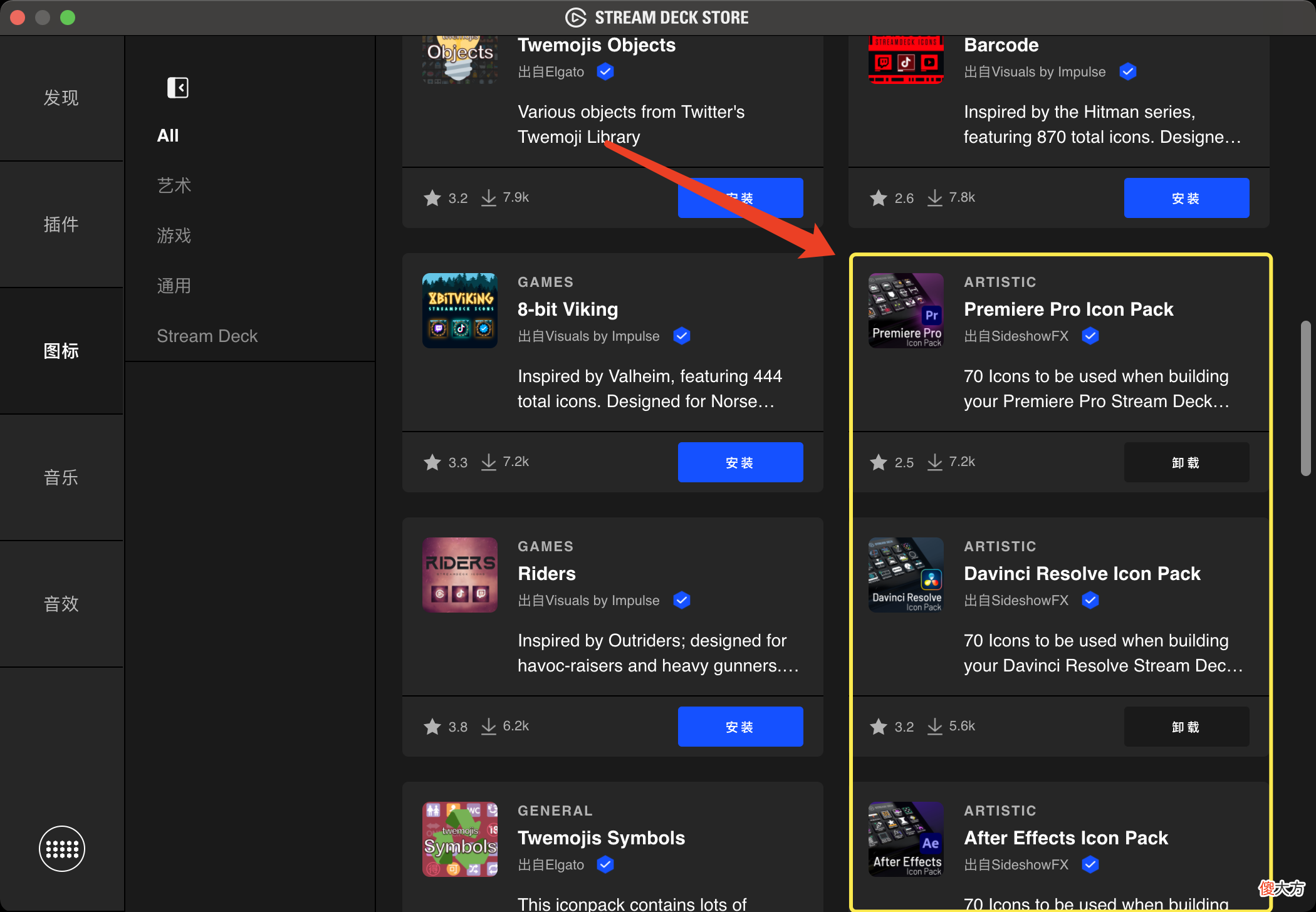
Task: Install the 8-bit Viking icon pack
Action: (740, 462)
